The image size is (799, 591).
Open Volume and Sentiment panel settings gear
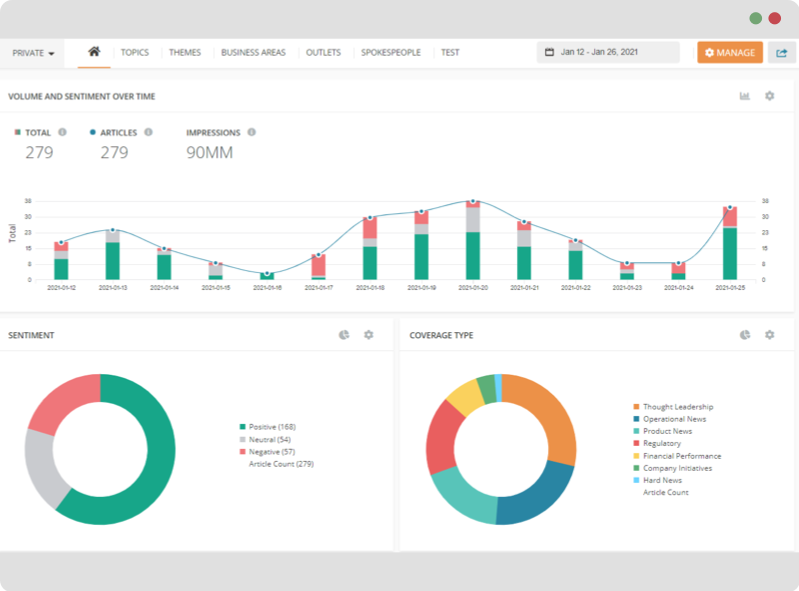769,96
